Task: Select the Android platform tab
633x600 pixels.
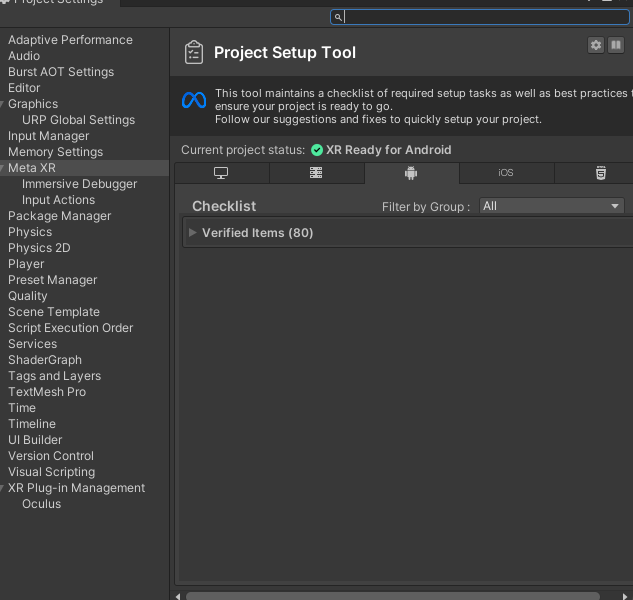Action: point(411,173)
